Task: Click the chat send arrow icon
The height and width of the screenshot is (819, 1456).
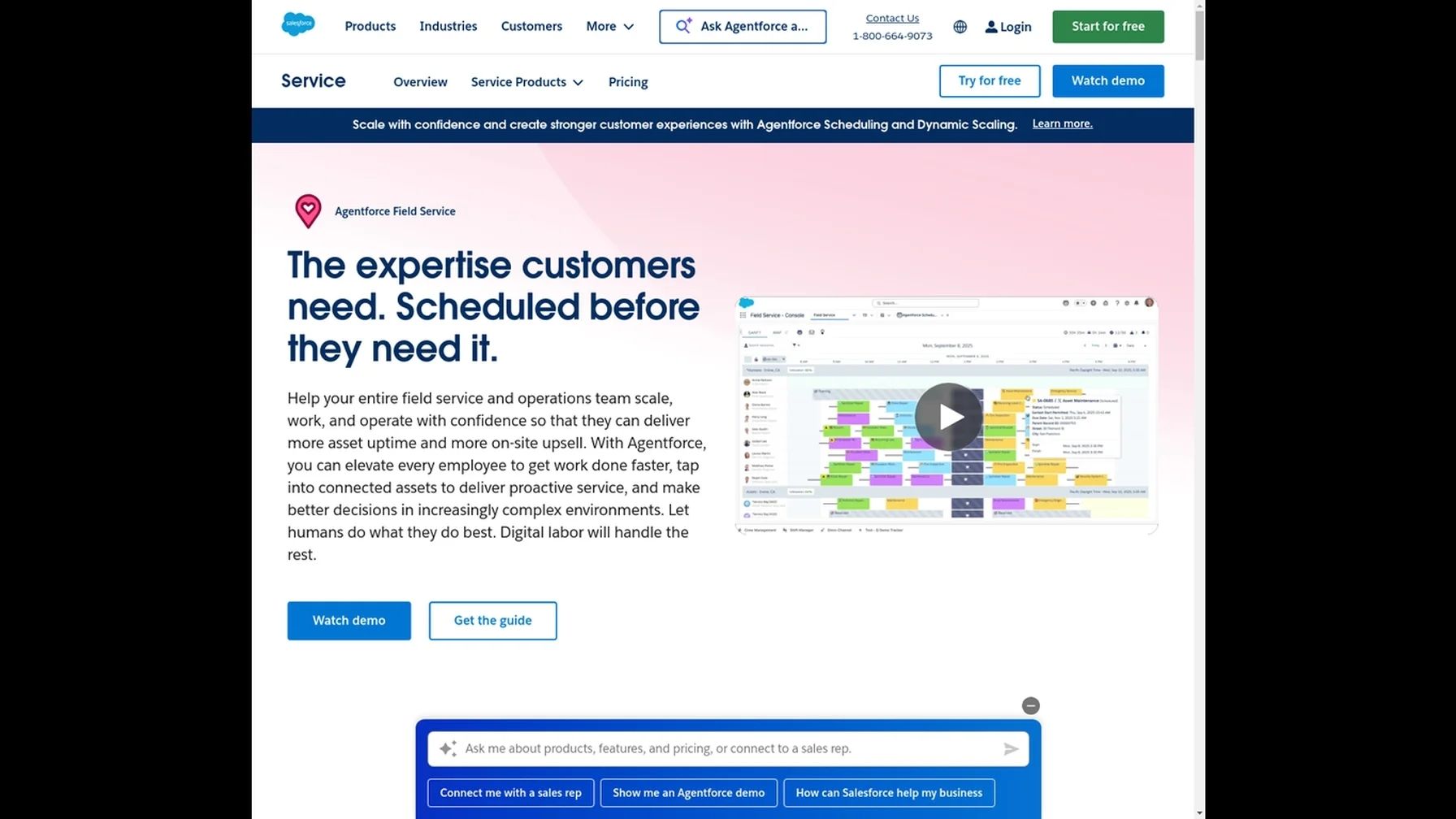Action: 1012,748
